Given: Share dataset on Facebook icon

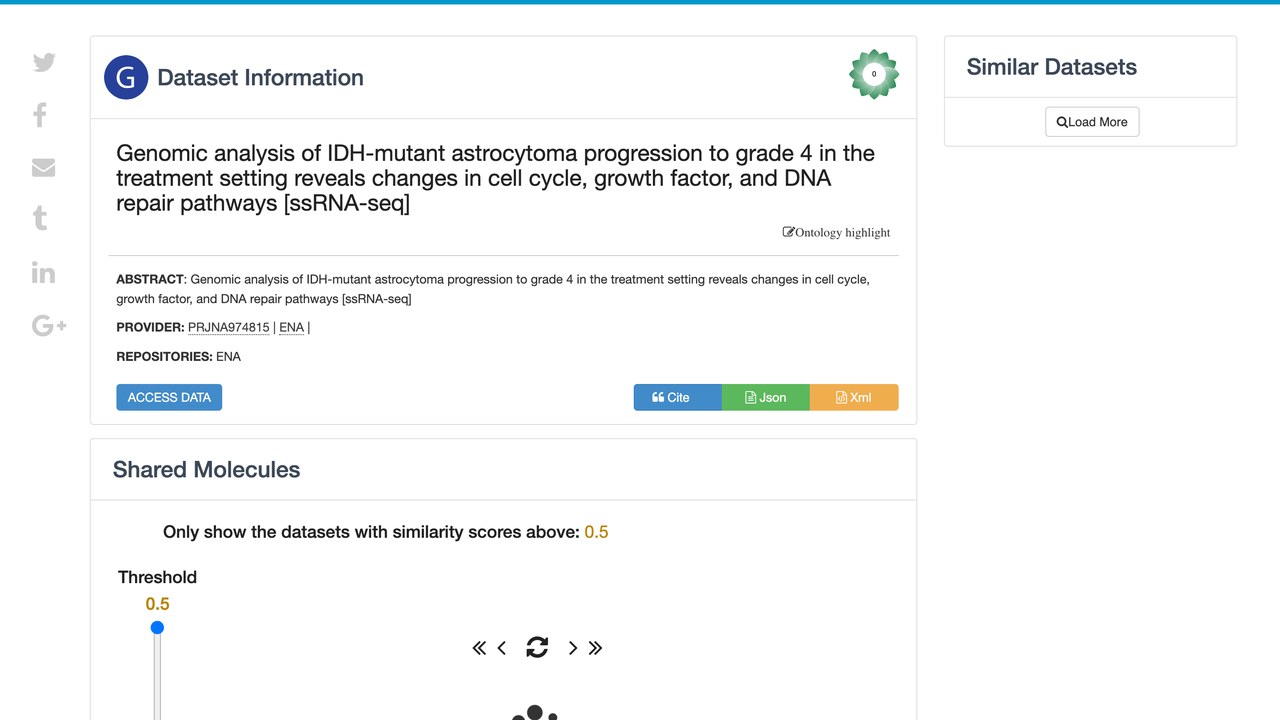Looking at the screenshot, I should (40, 115).
